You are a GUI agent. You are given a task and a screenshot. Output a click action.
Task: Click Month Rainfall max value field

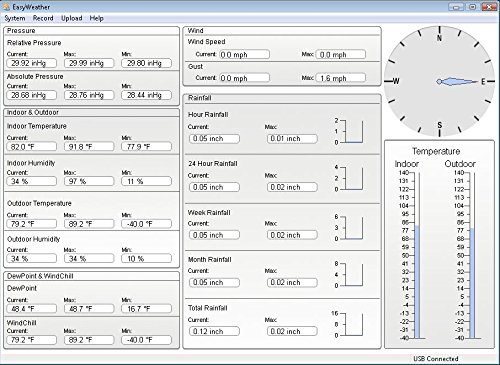[292, 283]
